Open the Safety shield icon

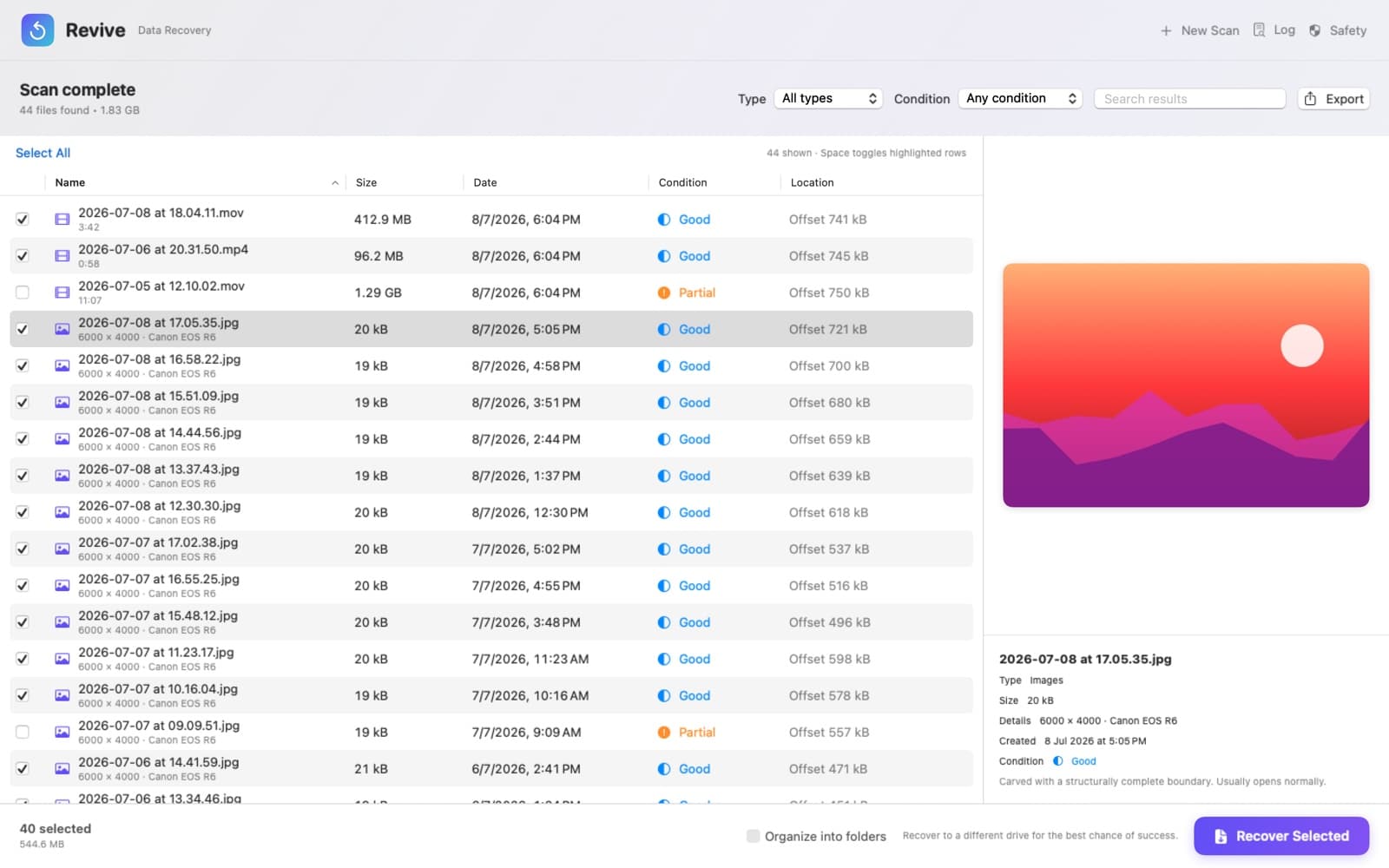(1315, 30)
